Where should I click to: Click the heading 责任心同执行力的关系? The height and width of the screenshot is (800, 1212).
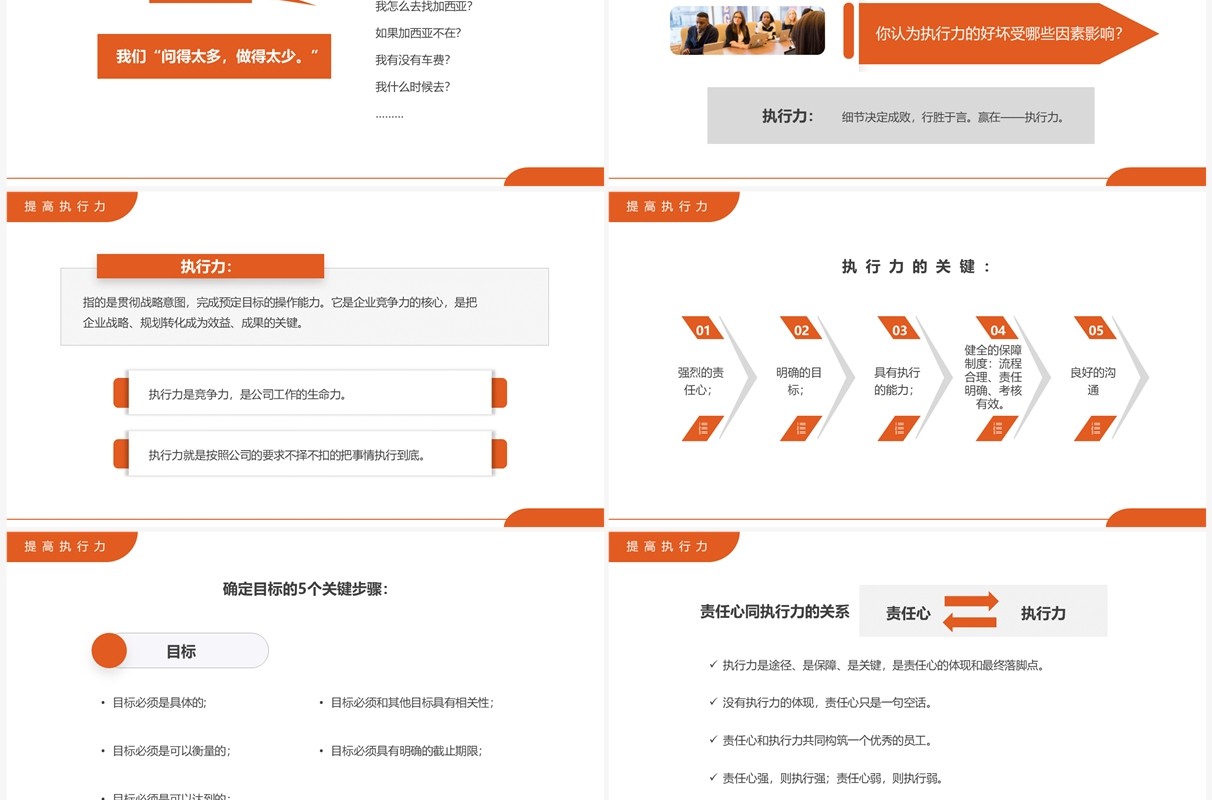point(774,611)
